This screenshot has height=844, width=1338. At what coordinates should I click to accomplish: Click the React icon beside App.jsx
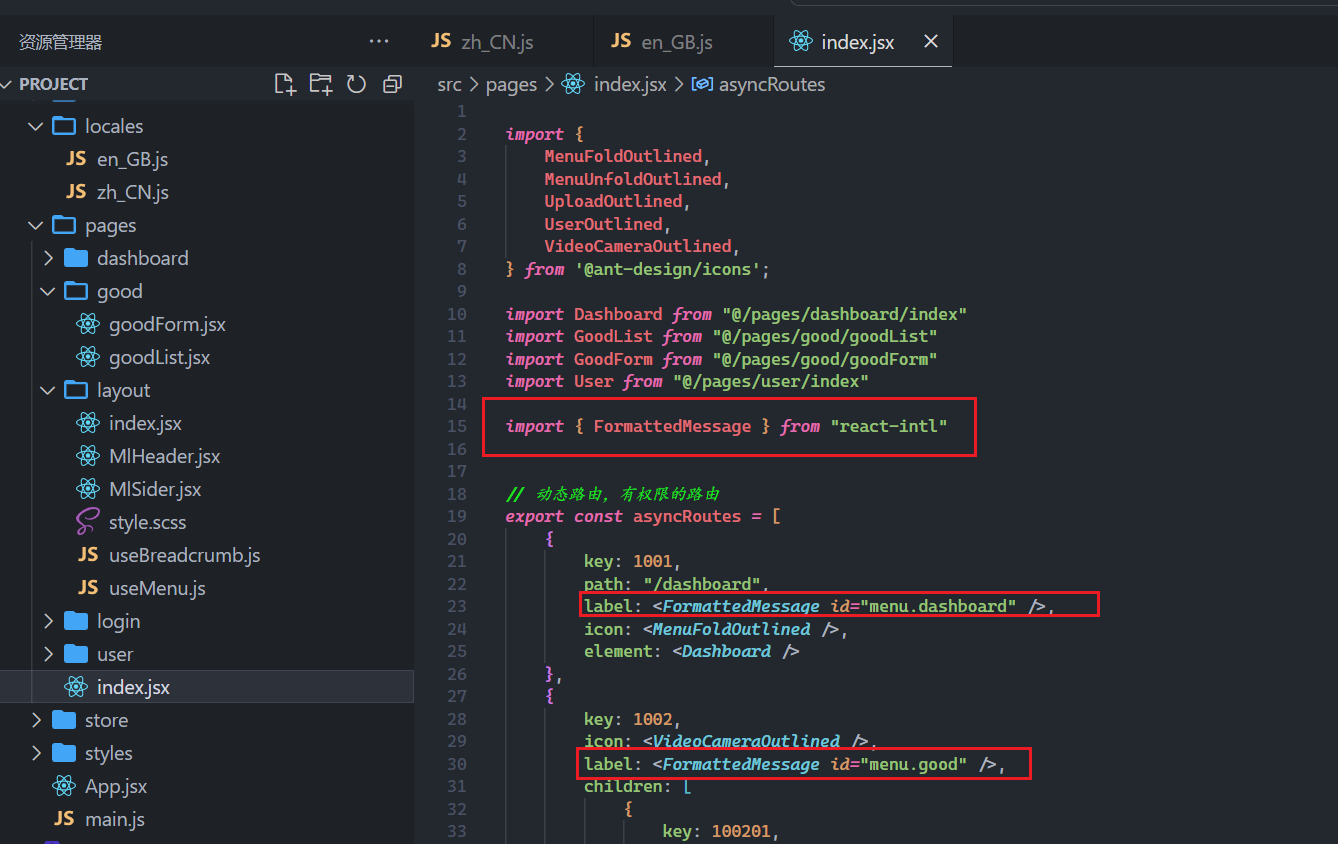coord(64,786)
